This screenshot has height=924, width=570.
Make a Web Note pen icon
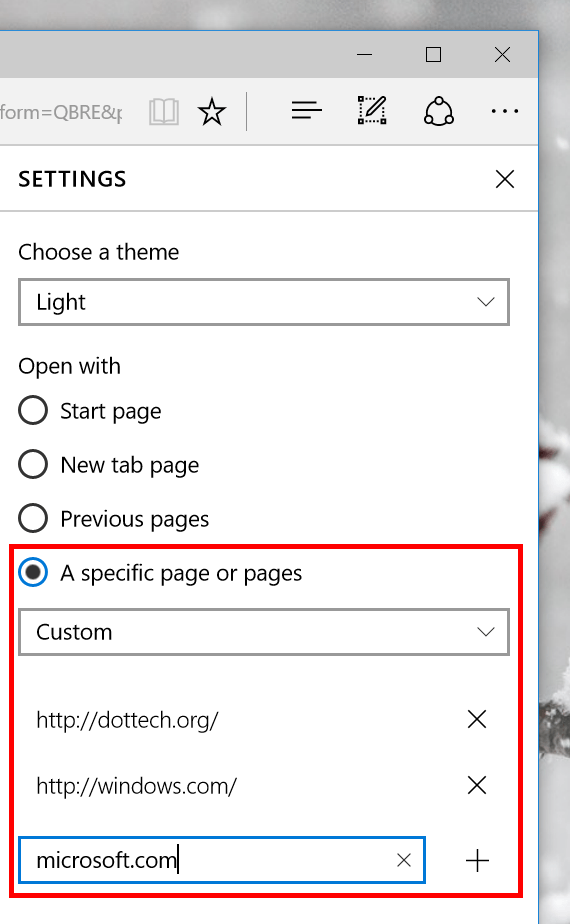[372, 110]
